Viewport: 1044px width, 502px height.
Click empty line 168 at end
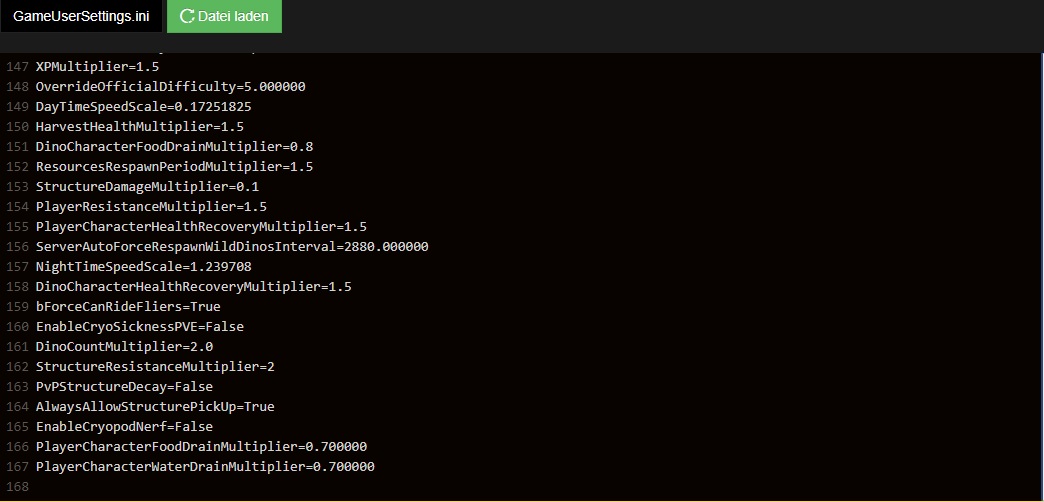533,486
